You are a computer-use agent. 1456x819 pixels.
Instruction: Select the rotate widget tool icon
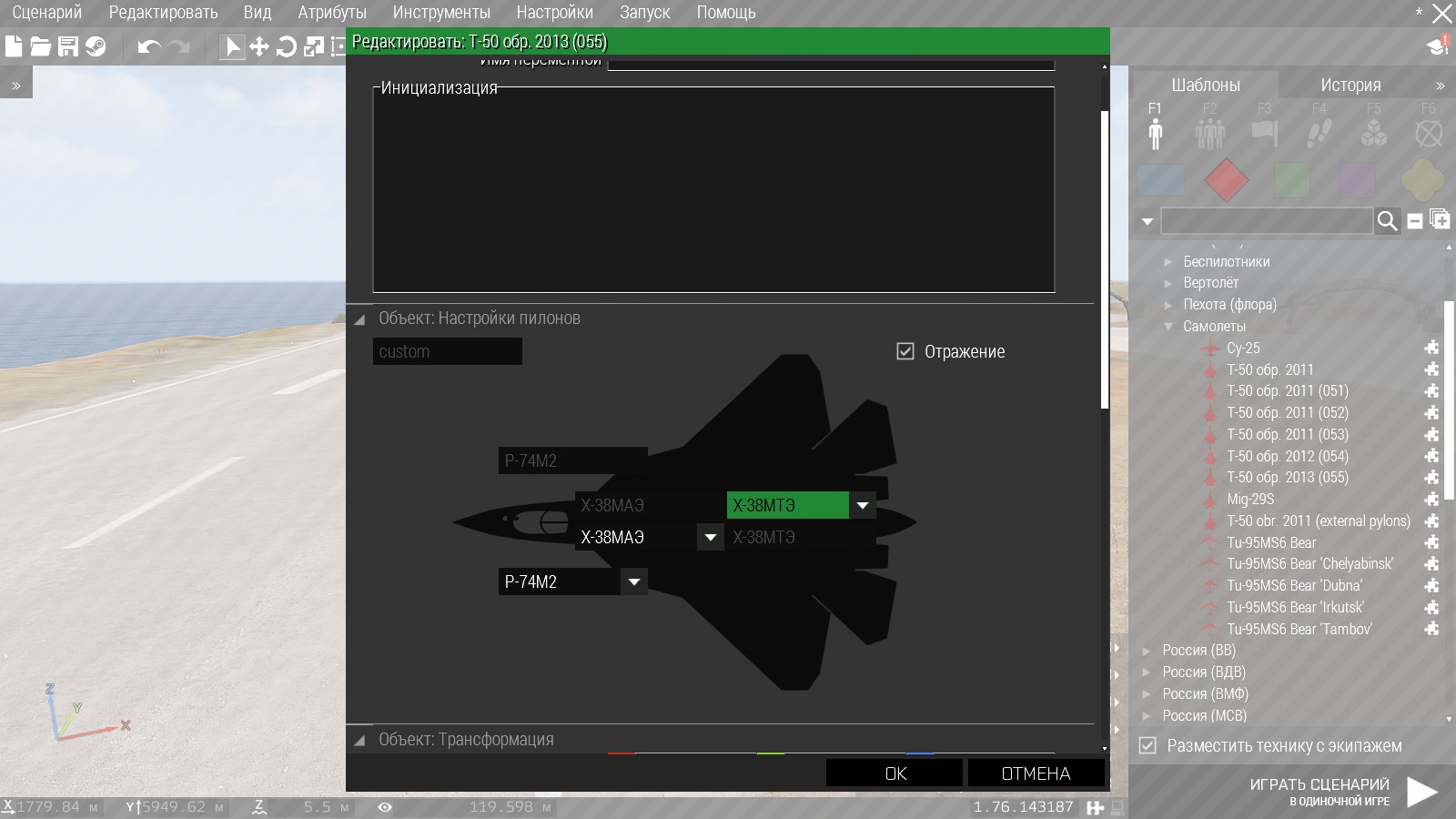[x=287, y=46]
